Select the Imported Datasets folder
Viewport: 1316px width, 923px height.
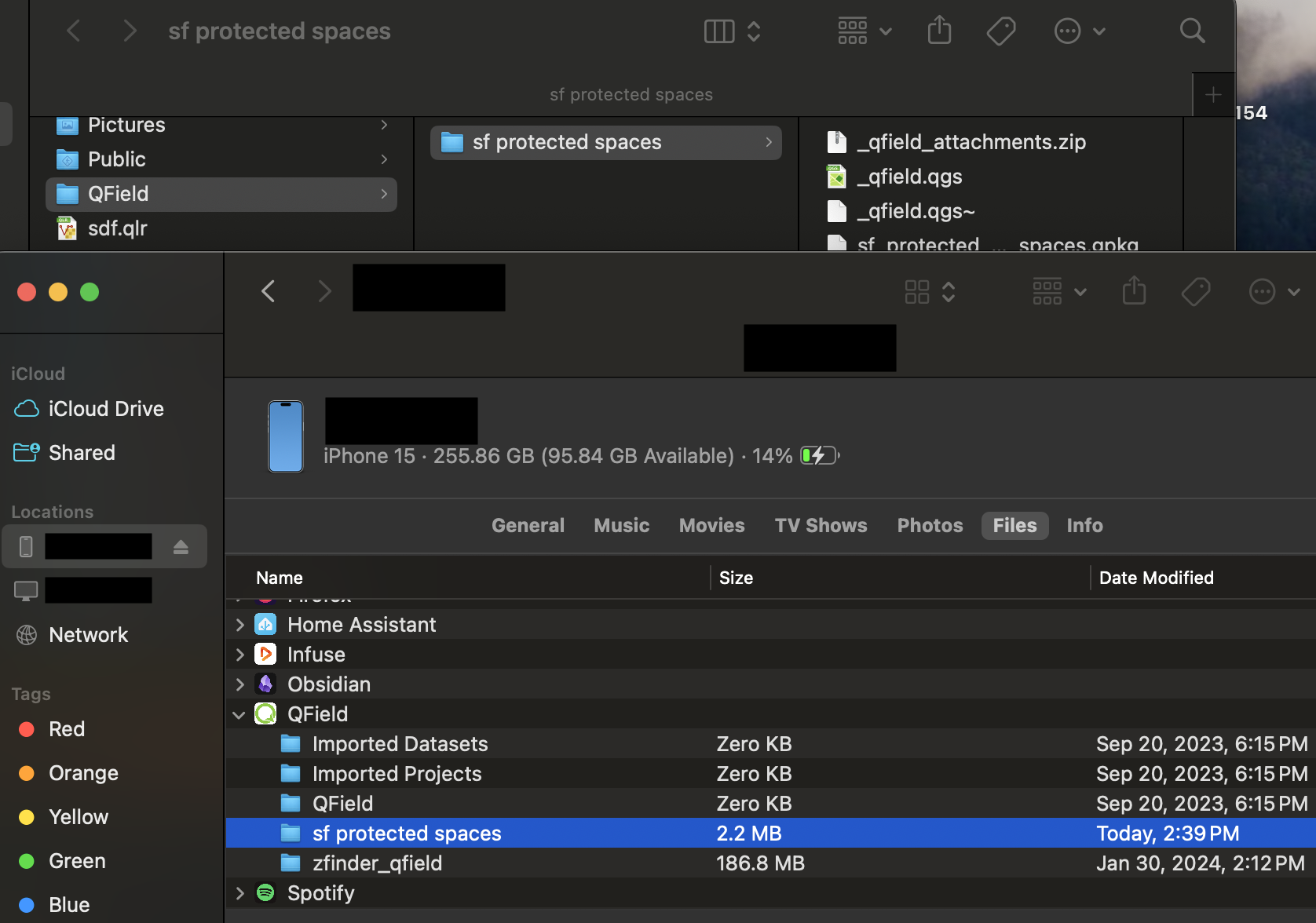point(771,744)
